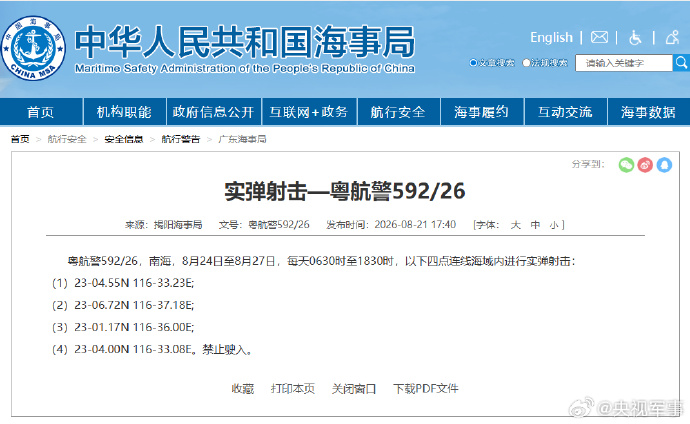
Task: Open the 互动交流 navigation tab
Action: pos(565,112)
